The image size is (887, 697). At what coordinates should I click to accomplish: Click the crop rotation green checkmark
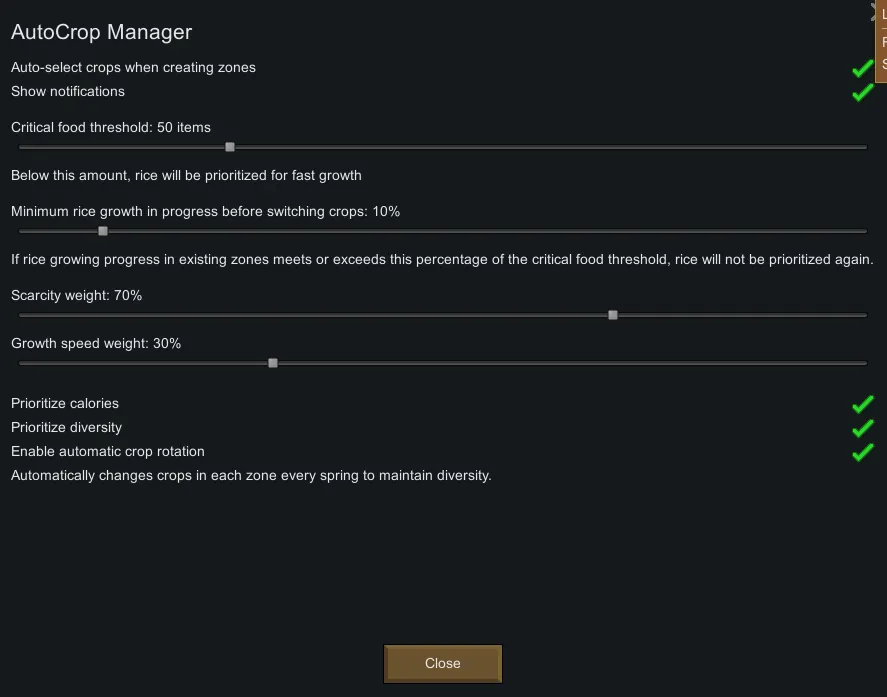[862, 452]
